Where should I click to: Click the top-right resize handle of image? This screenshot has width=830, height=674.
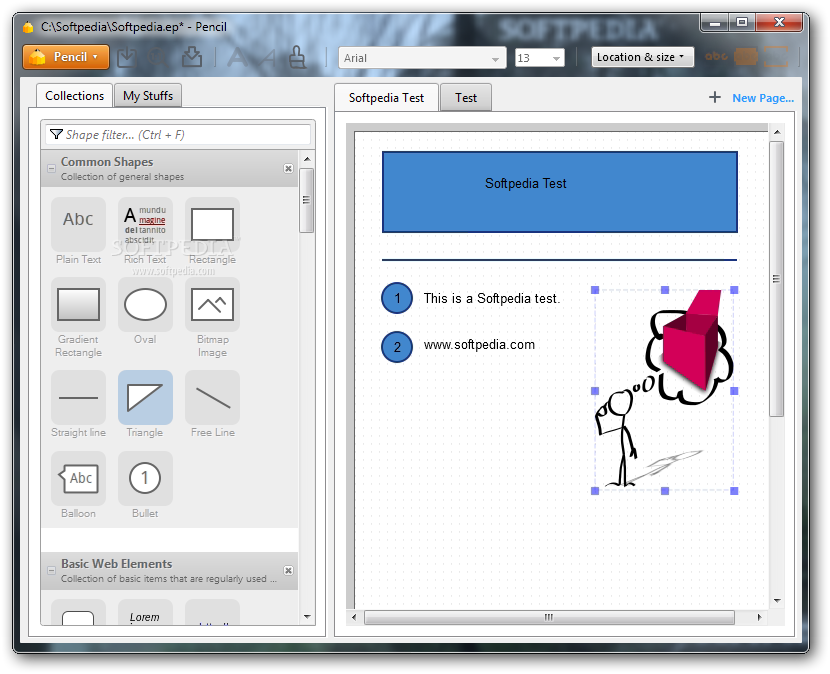[x=734, y=290]
